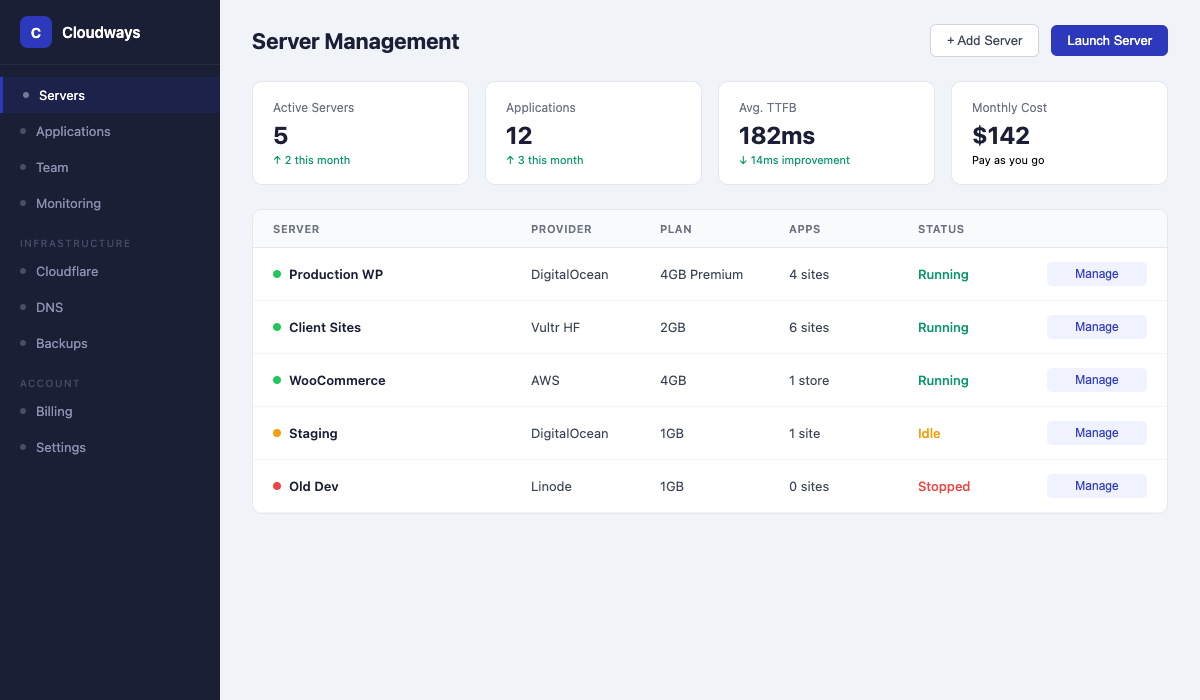Click the Add Server button
This screenshot has height=700, width=1200.
tap(984, 40)
